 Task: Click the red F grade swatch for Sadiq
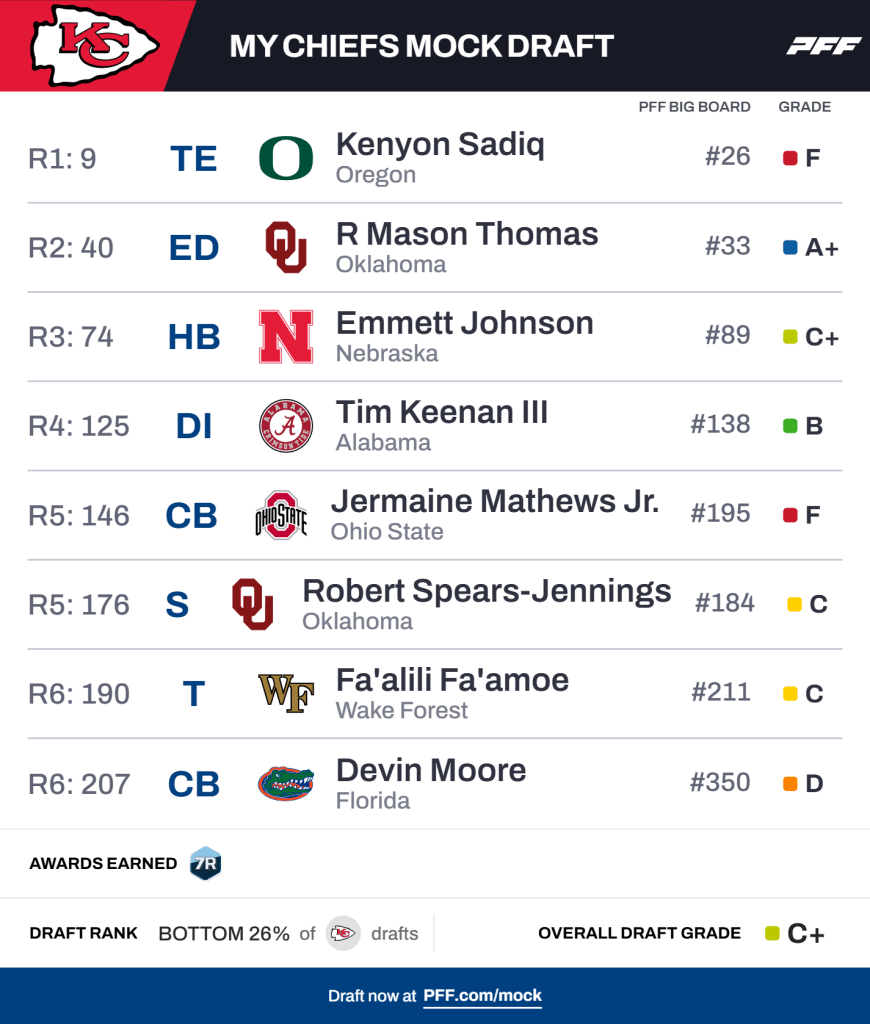pyautogui.click(x=790, y=158)
